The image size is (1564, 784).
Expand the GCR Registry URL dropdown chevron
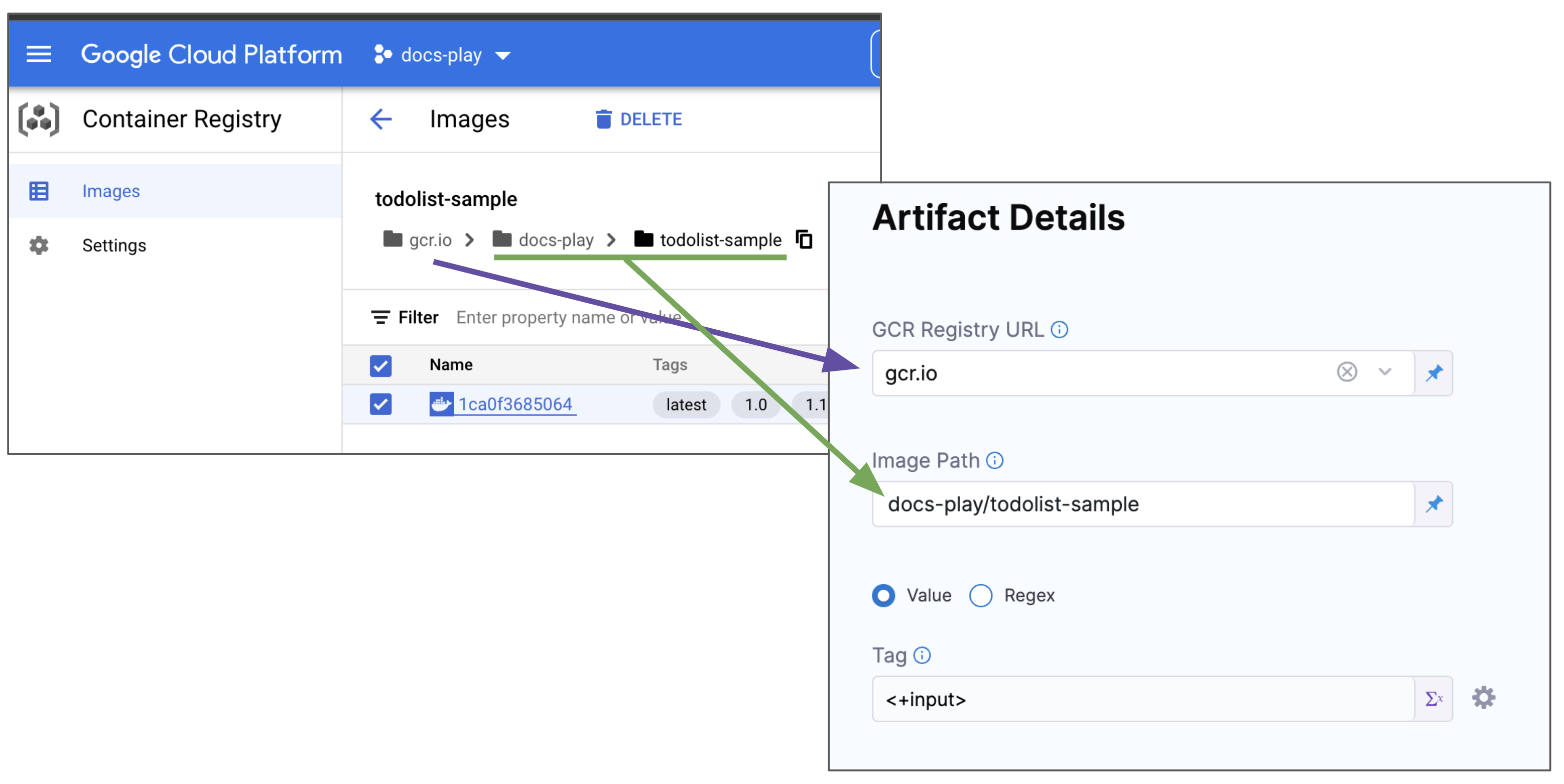pyautogui.click(x=1385, y=371)
